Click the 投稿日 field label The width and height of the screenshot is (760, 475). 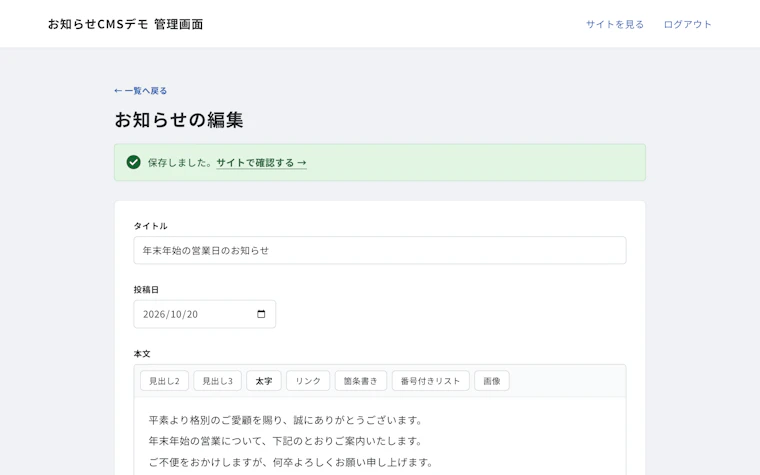(146, 289)
